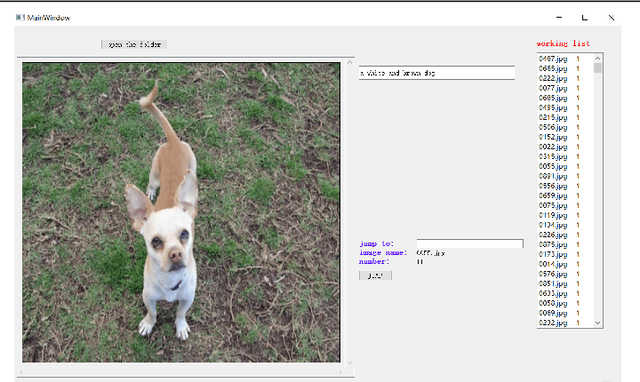640x382 pixels.
Task: Click the 'open the folder' button
Action: (x=134, y=44)
